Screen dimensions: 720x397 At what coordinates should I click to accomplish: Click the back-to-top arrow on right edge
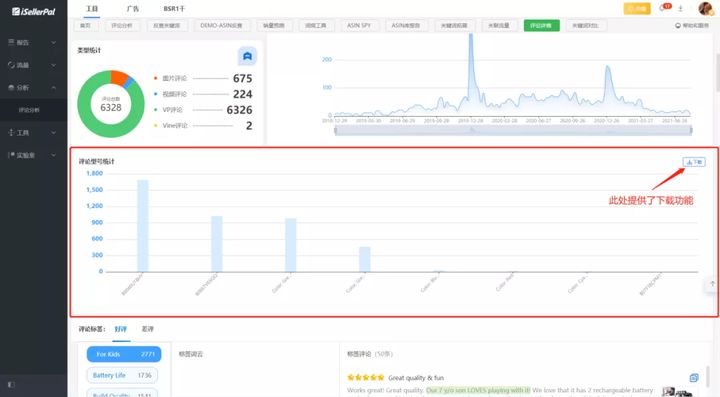(712, 284)
